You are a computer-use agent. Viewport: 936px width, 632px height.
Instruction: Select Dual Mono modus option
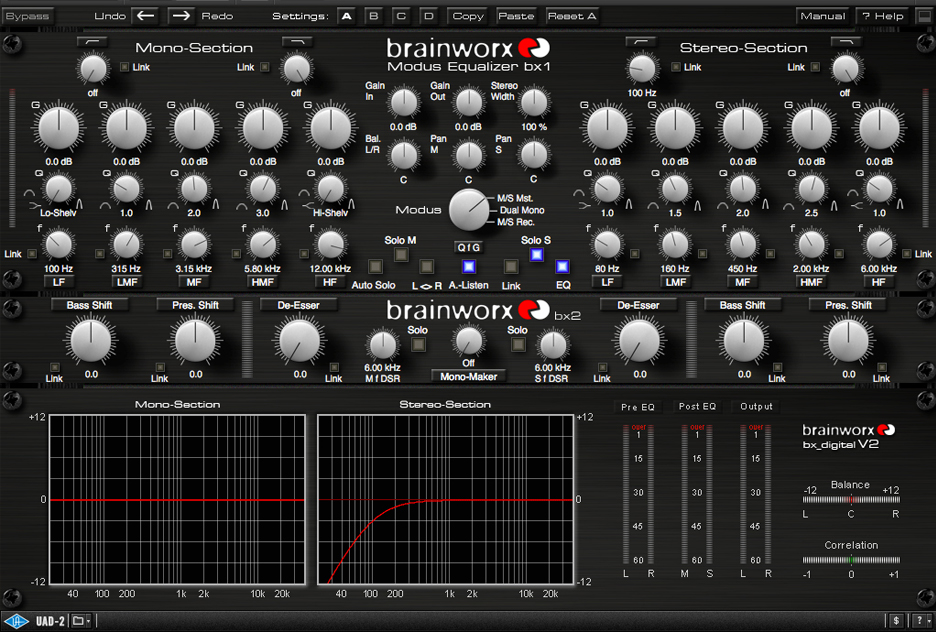coord(522,210)
